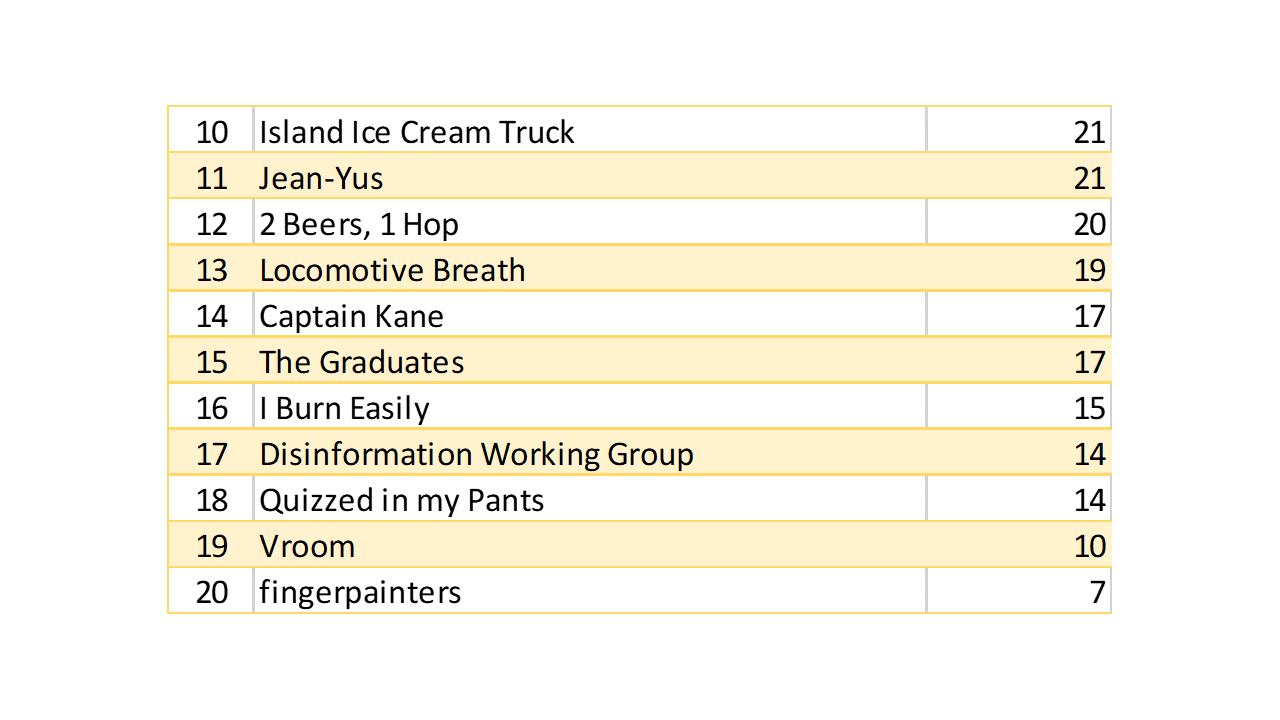1280x720 pixels.
Task: Click the Quizzed in my Pants team
Action: (x=401, y=500)
